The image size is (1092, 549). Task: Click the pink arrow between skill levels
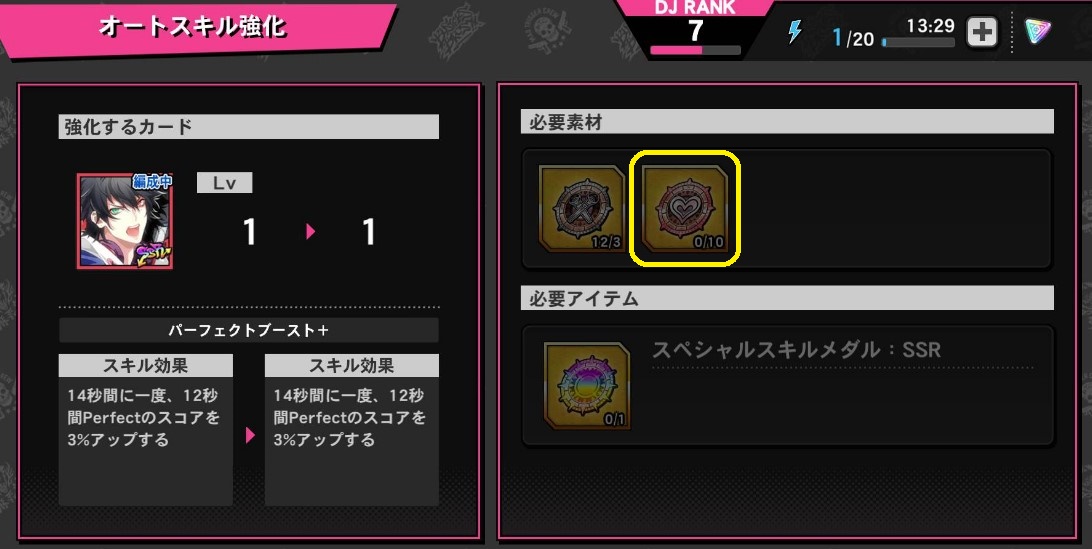[311, 232]
